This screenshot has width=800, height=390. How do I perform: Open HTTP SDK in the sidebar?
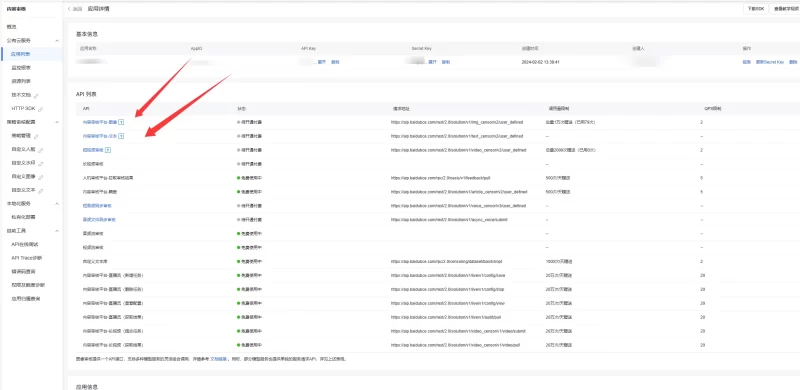(x=23, y=109)
